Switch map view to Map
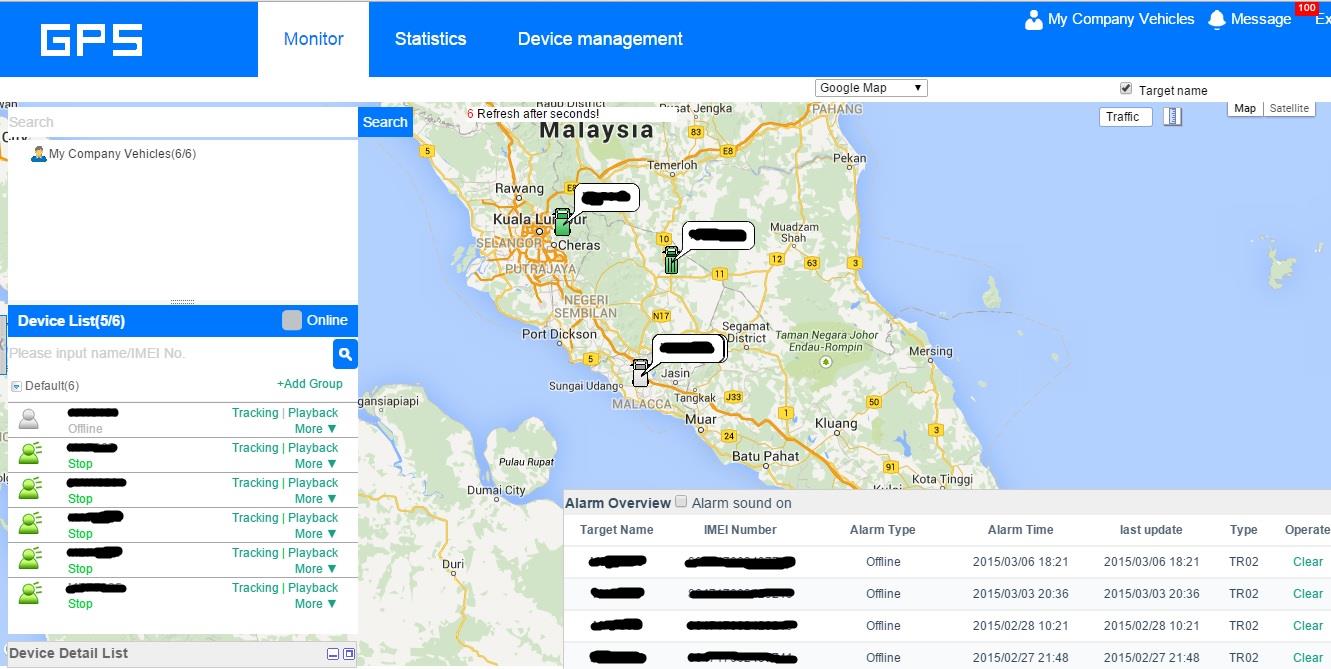This screenshot has height=669, width=1331. pyautogui.click(x=1245, y=108)
